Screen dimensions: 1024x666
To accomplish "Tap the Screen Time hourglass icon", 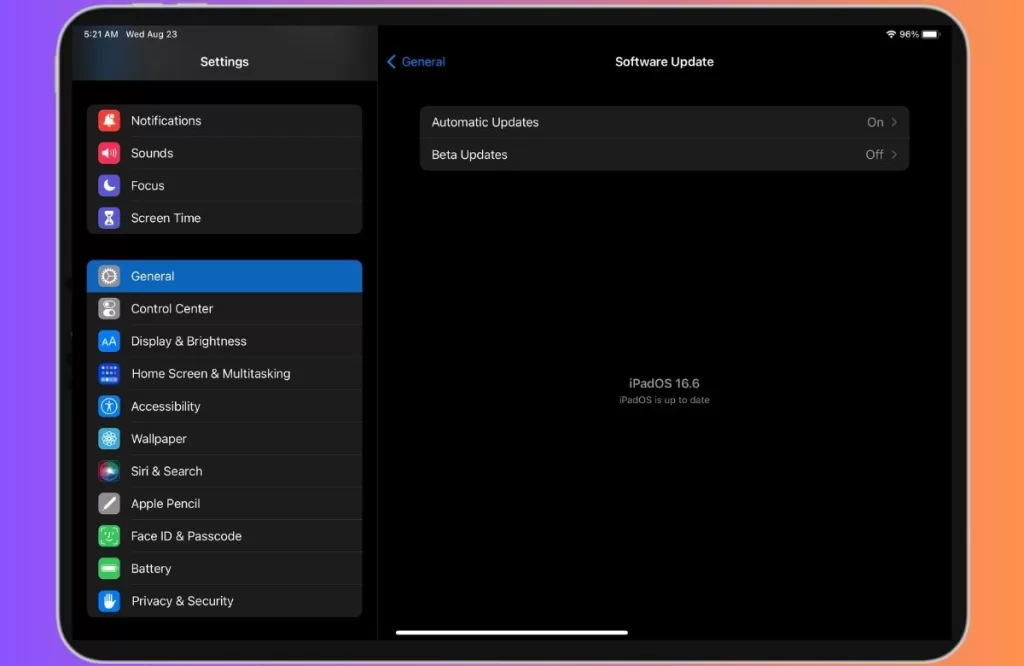I will tap(109, 217).
